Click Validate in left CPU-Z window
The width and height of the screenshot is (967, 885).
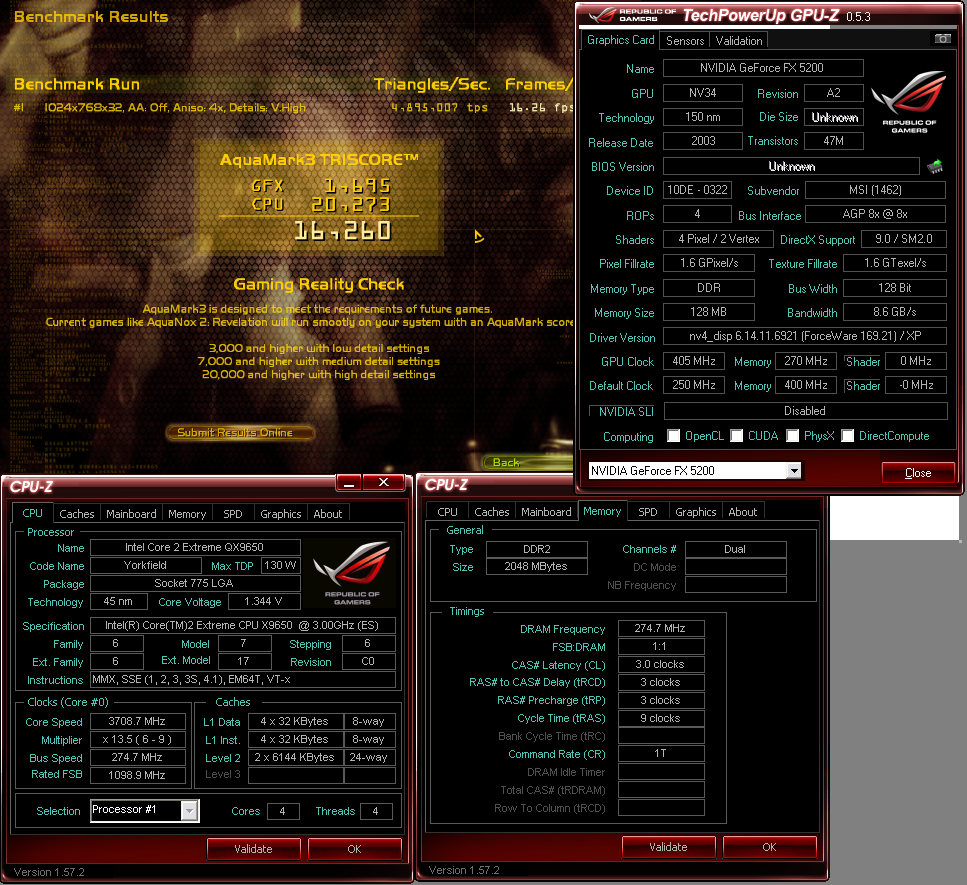253,849
